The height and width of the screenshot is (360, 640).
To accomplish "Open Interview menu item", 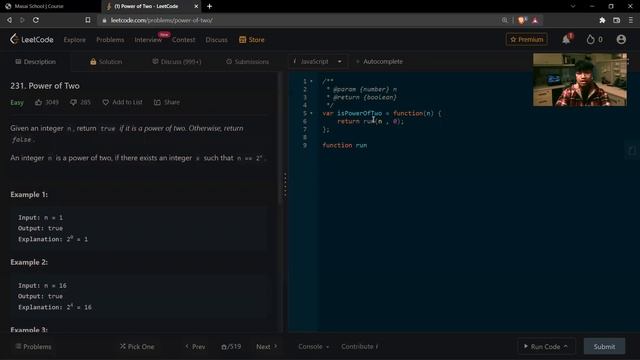I will pyautogui.click(x=148, y=40).
